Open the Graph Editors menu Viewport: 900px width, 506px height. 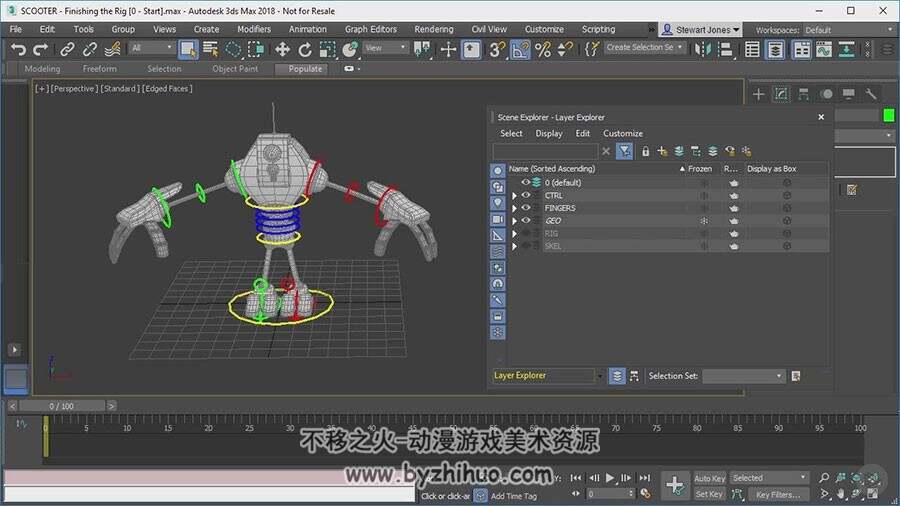(x=371, y=29)
